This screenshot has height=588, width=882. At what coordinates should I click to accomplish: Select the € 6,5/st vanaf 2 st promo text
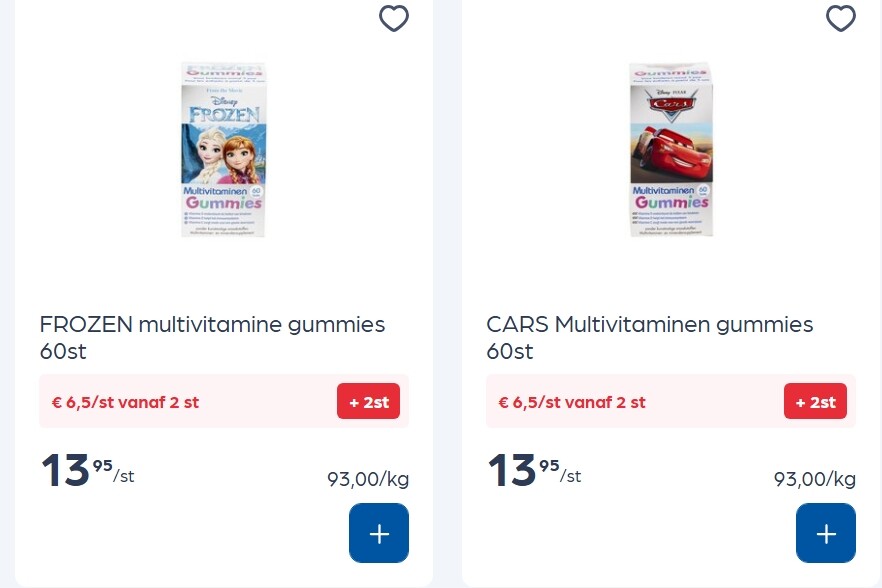(x=126, y=401)
